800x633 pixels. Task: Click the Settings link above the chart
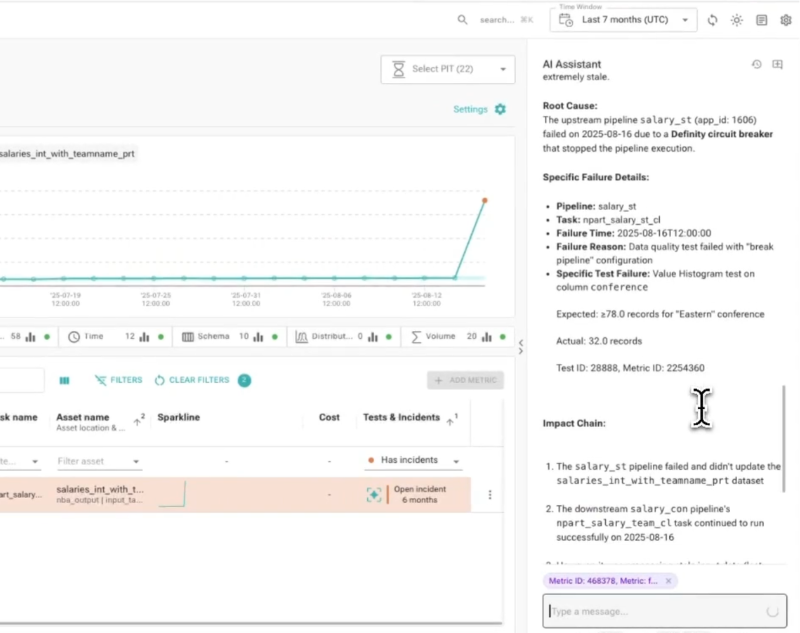[470, 109]
